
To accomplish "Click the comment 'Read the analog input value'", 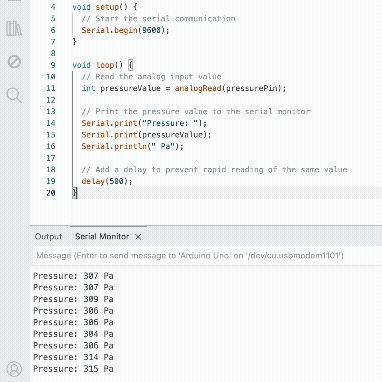I will click(151, 77).
